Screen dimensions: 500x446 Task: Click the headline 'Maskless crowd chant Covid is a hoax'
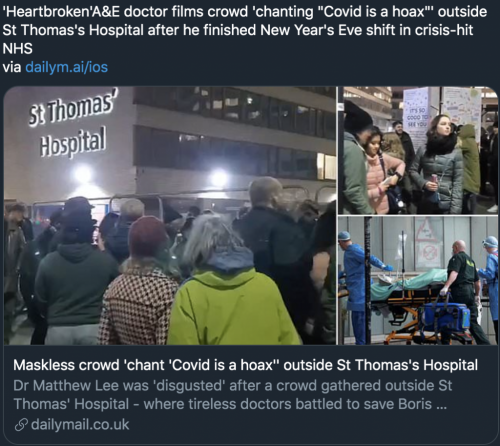246,365
